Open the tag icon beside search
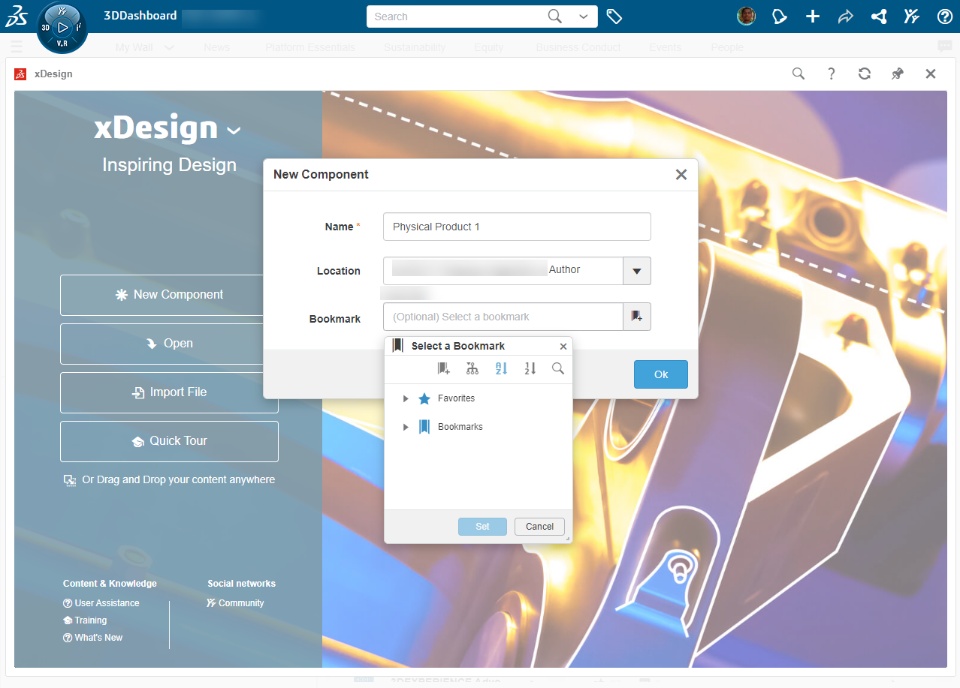The width and height of the screenshot is (960, 688). click(614, 17)
